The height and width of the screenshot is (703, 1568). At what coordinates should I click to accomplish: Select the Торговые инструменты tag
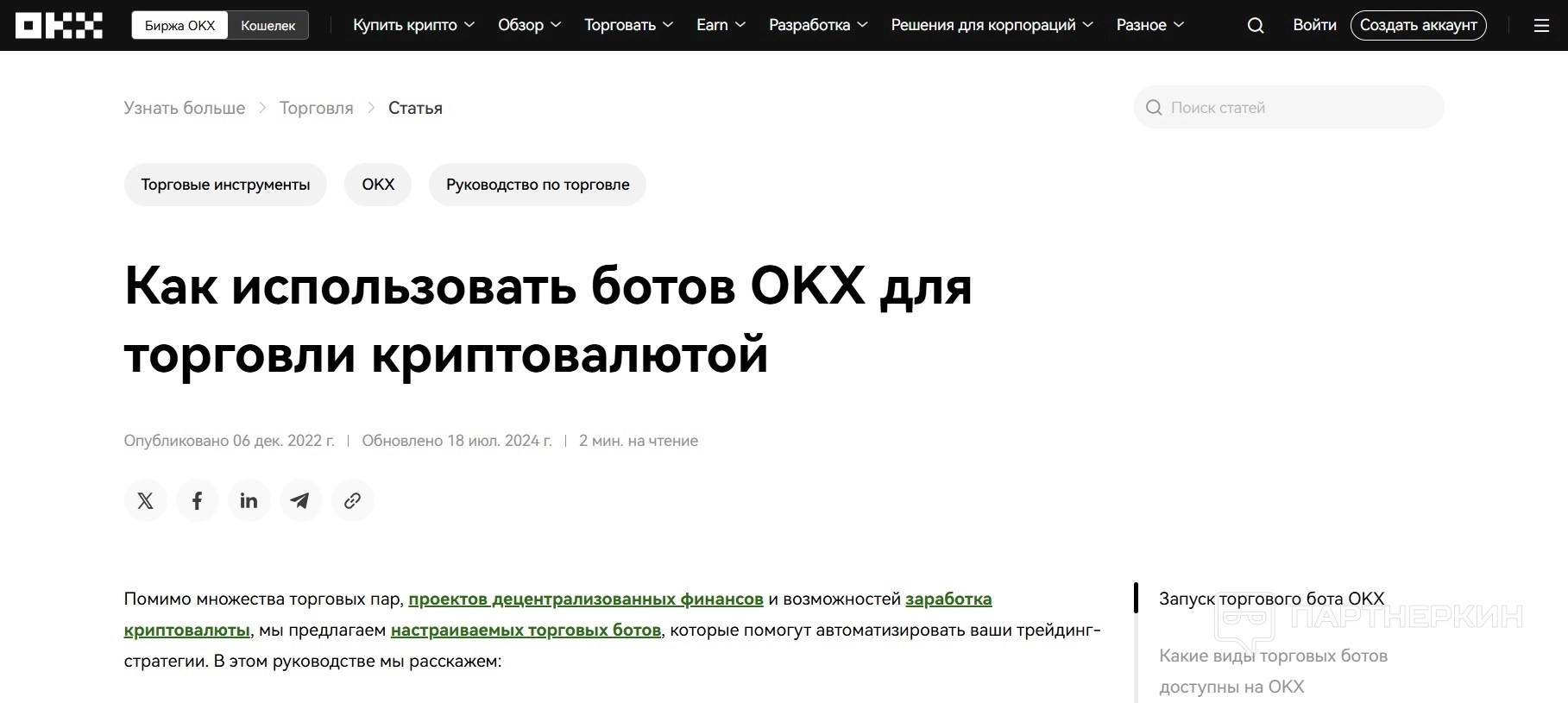[x=225, y=185]
